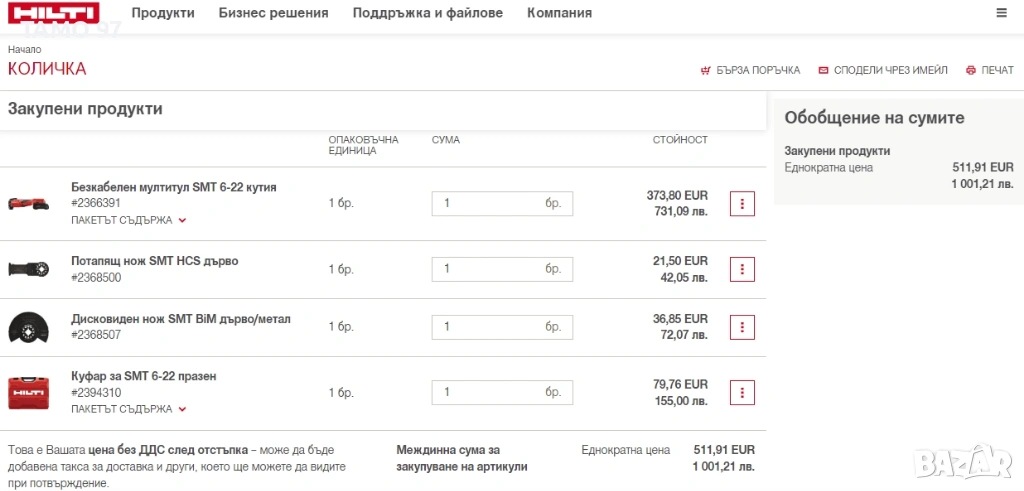Screen dimensions: 1024x491
Task: Open the Бизнес решения menu
Action: (273, 13)
